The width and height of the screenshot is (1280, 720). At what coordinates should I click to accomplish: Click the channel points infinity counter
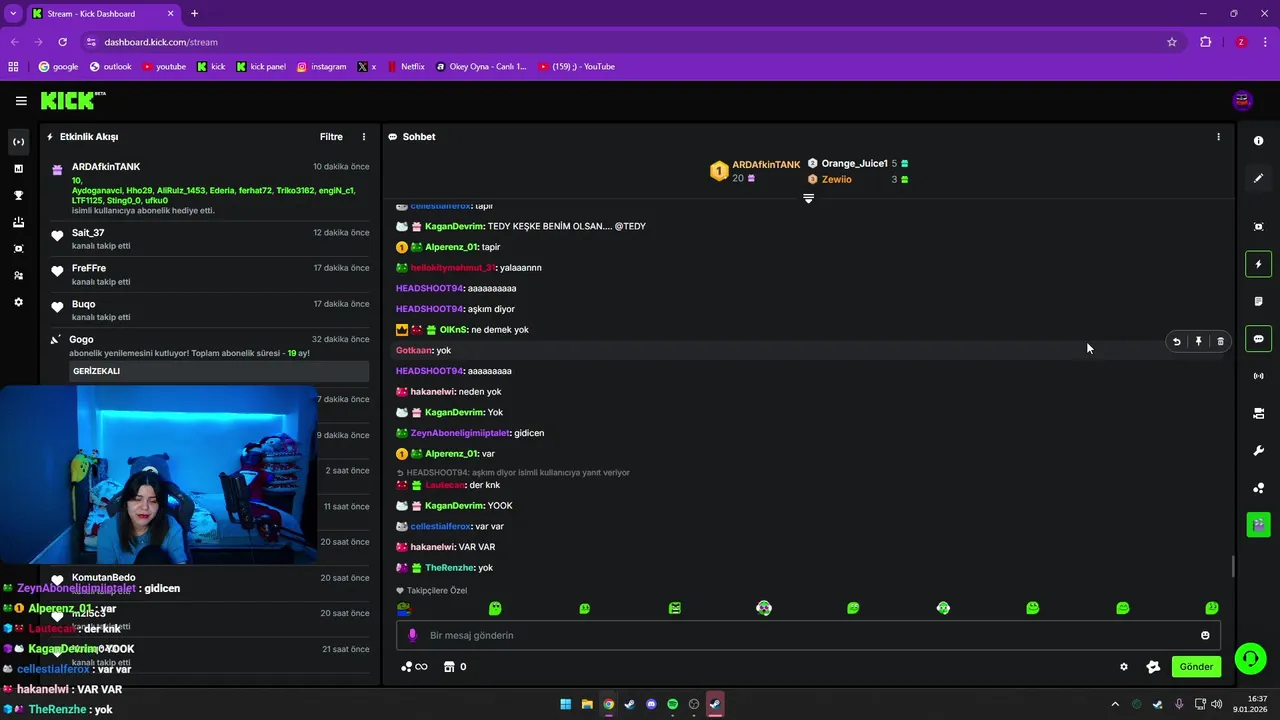click(414, 667)
